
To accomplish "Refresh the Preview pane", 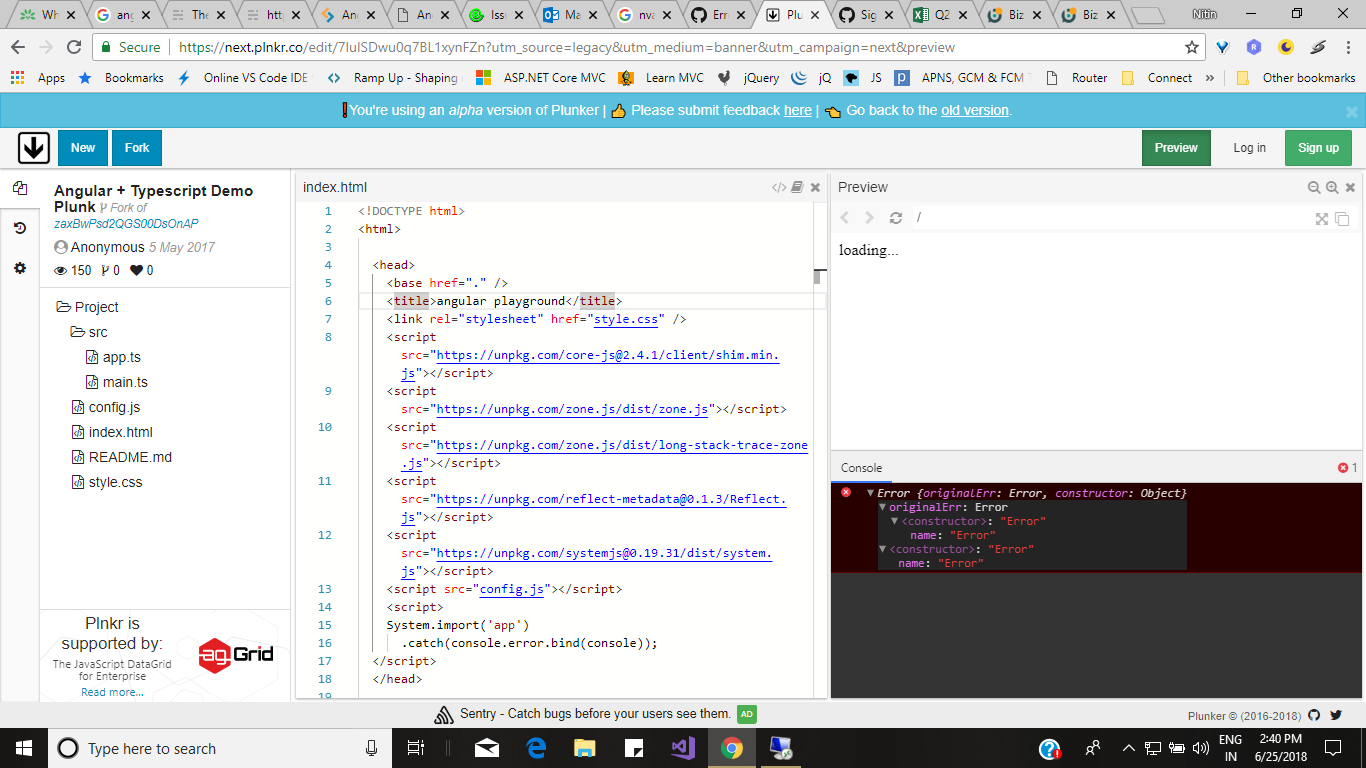I will pyautogui.click(x=896, y=217).
